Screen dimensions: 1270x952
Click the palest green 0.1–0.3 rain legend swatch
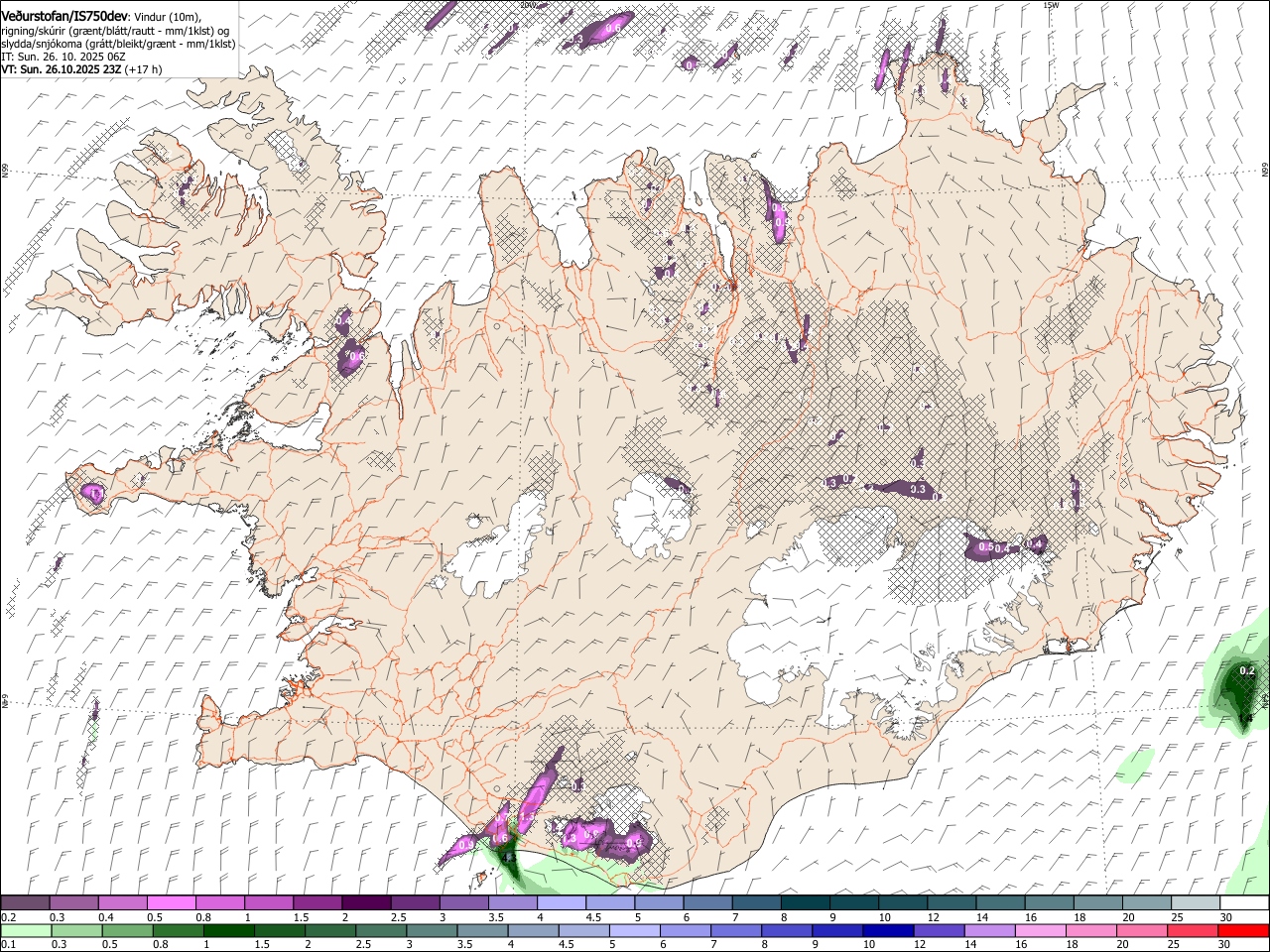(26, 931)
